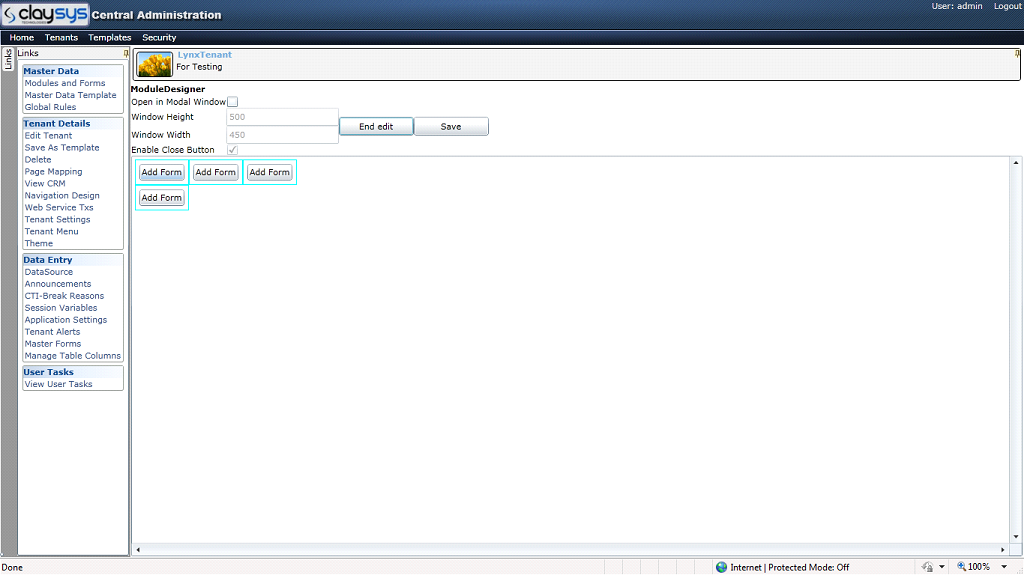Click the pin icon on Links panel
Image resolution: width=1024 pixels, height=575 pixels.
(126, 54)
